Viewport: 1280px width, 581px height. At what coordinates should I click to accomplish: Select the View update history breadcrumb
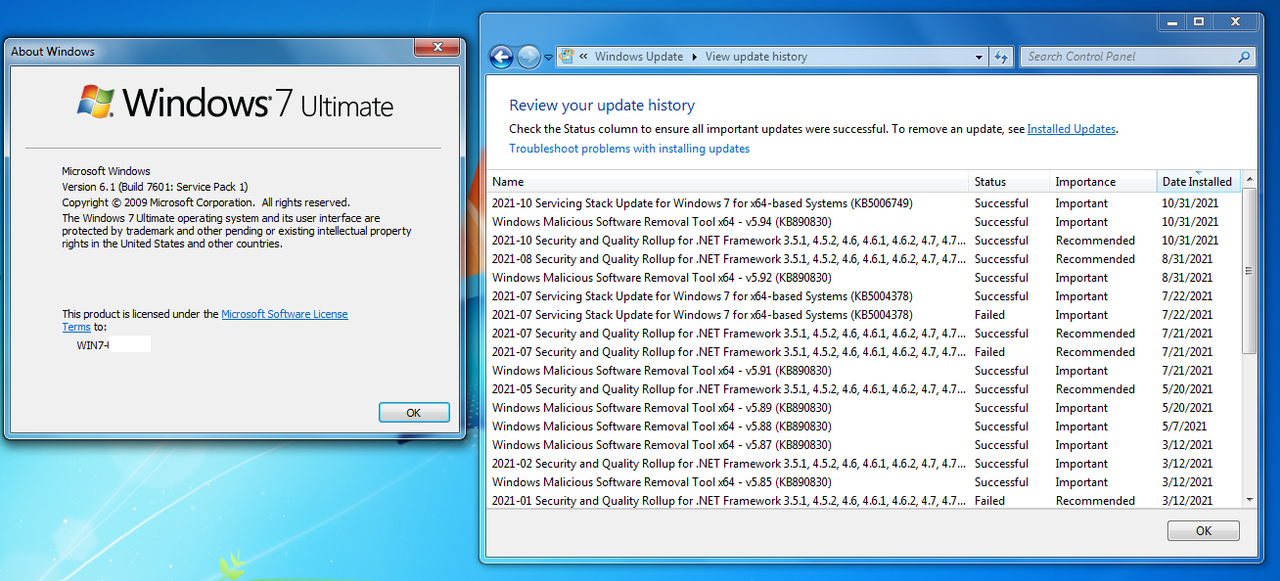[x=756, y=57]
